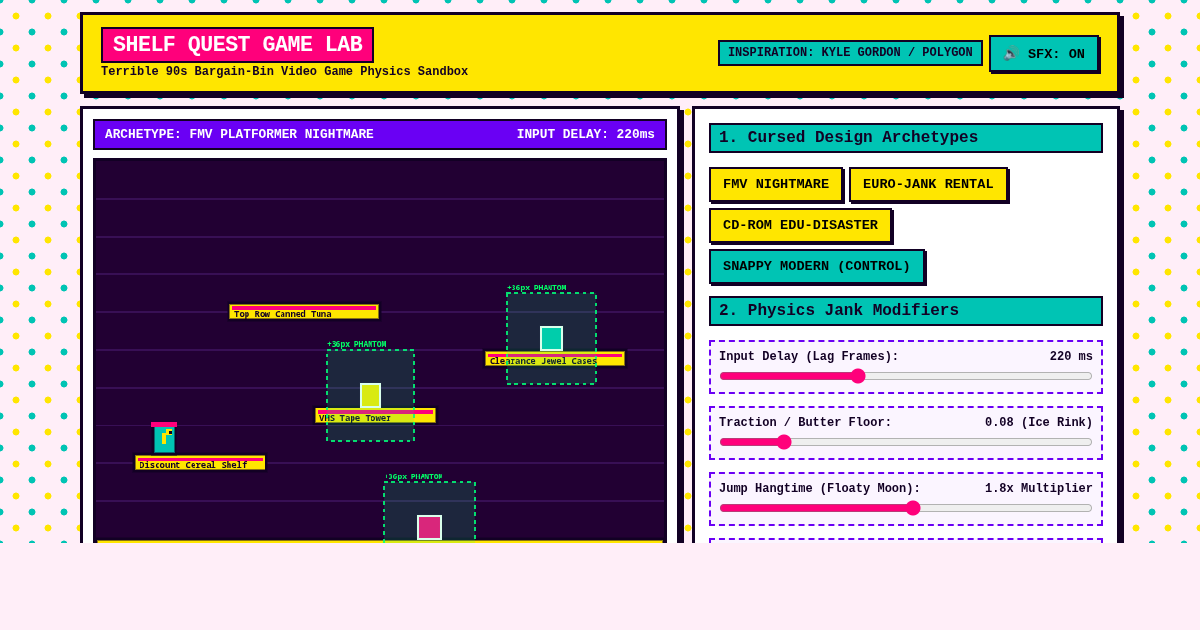Click the '220 ms' slider value

tap(1071, 357)
